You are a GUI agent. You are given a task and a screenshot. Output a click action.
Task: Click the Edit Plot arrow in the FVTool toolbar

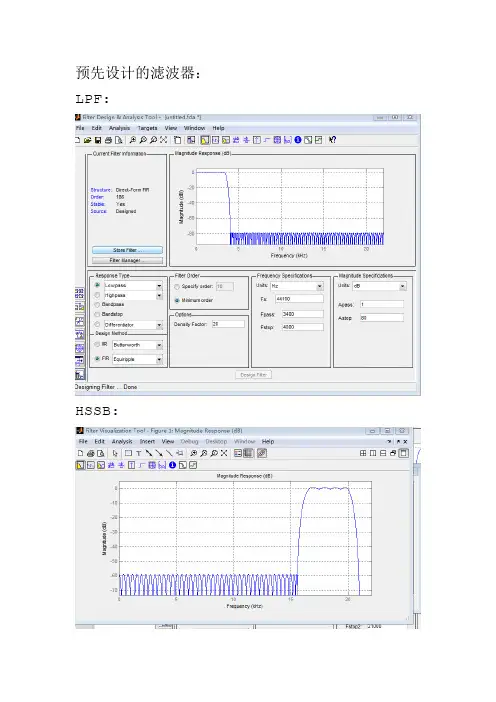point(115,453)
